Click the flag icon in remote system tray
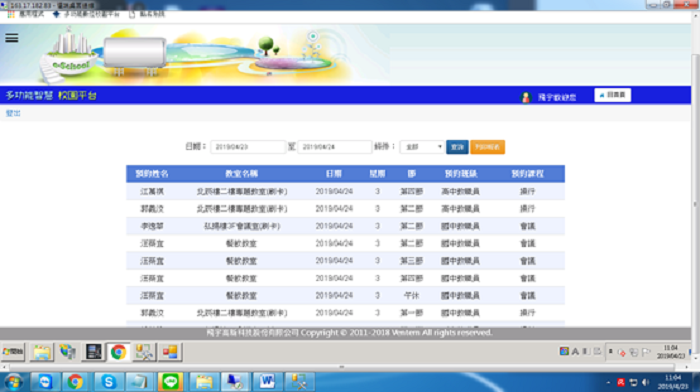 (646, 352)
